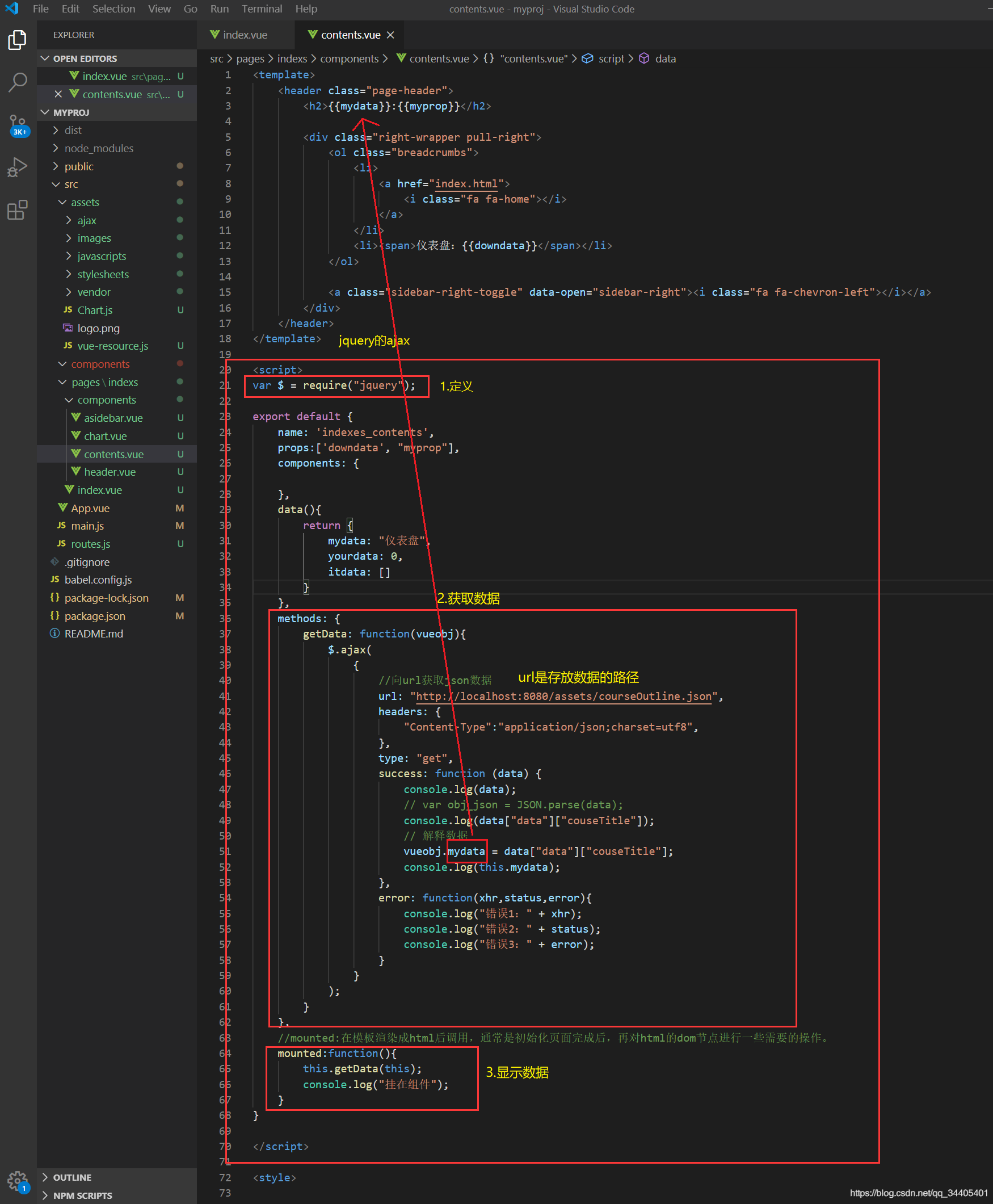Click the components breadcrumb segment
The image size is (993, 1204).
350,58
